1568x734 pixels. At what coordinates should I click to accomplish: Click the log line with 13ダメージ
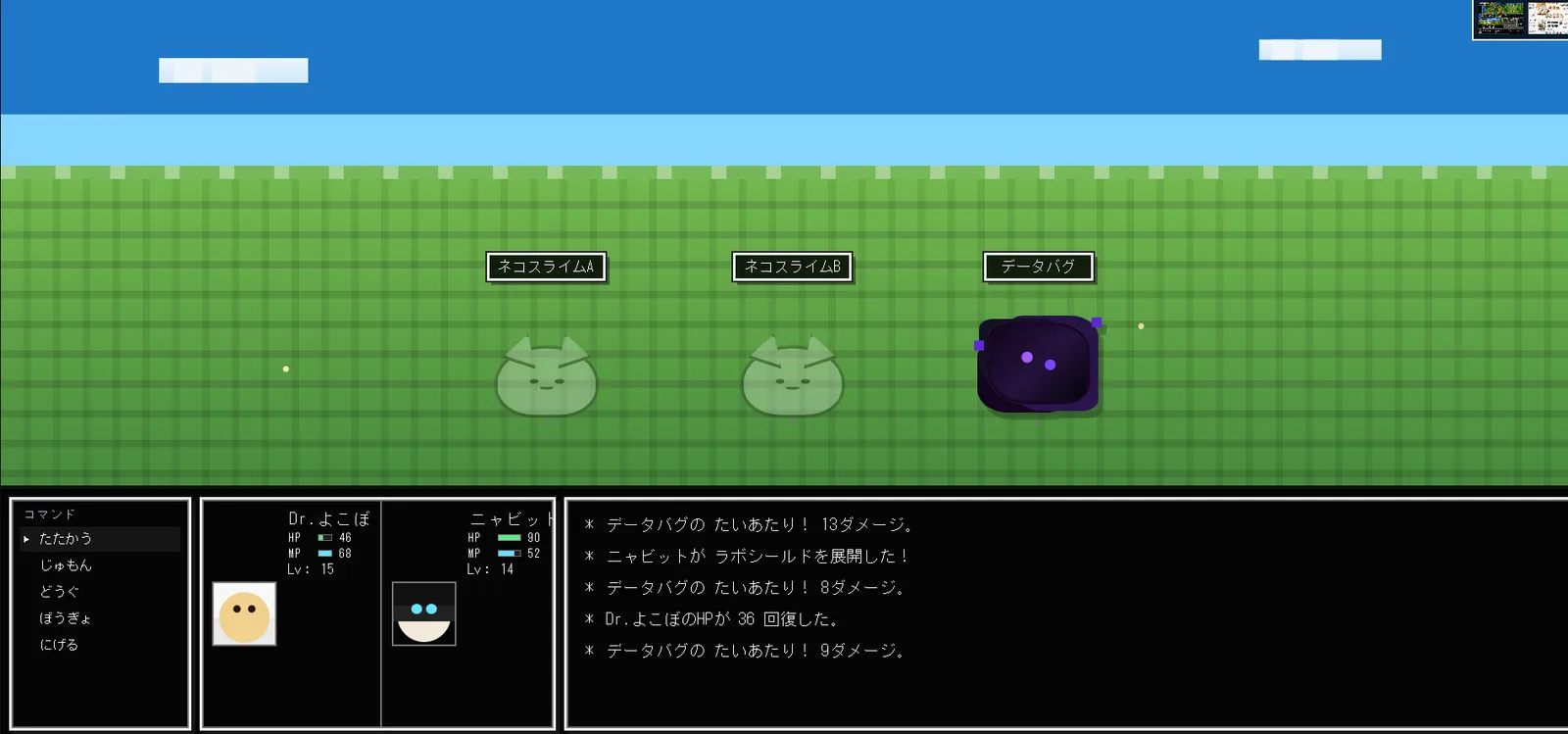pyautogui.click(x=749, y=525)
